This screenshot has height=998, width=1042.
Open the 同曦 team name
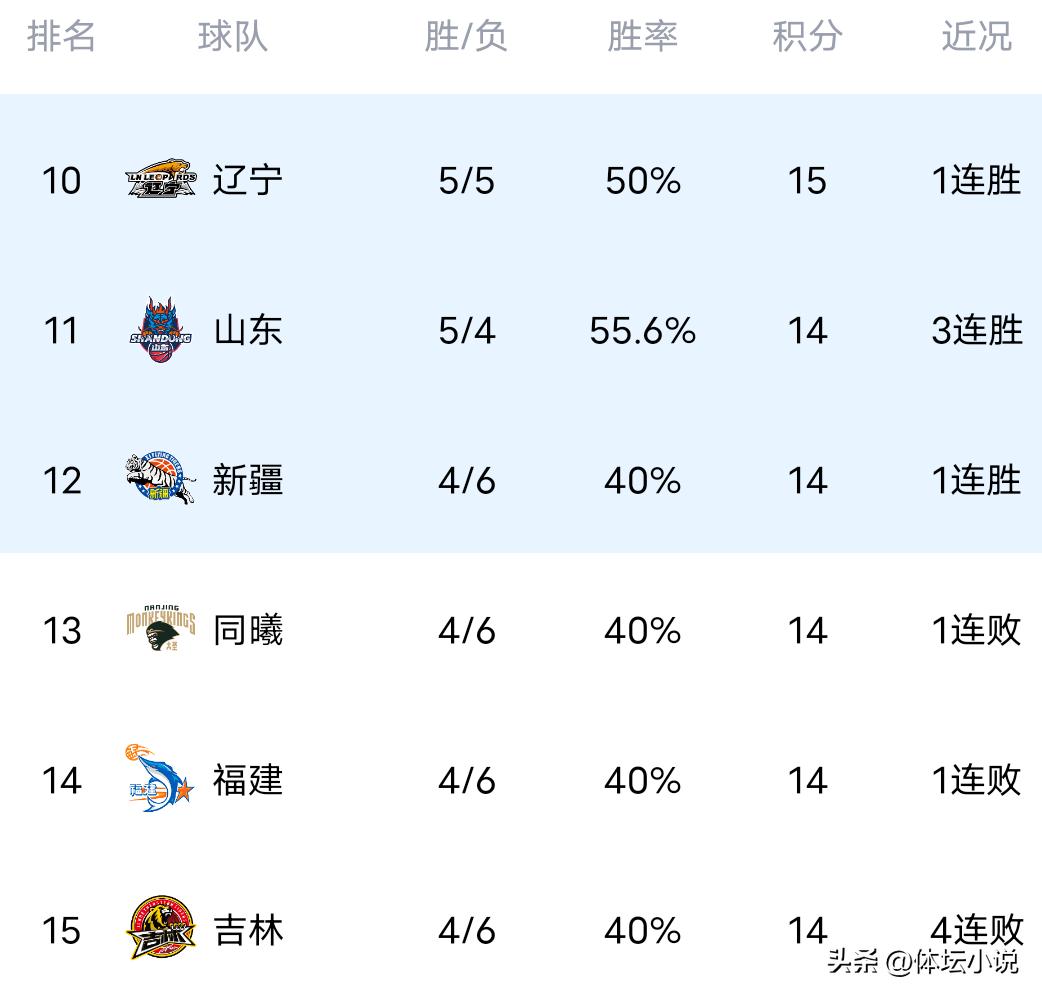coord(248,630)
